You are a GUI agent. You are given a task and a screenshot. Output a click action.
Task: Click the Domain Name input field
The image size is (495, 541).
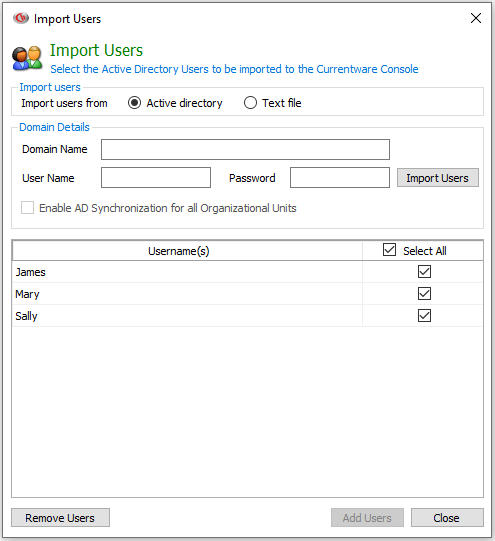pos(245,149)
